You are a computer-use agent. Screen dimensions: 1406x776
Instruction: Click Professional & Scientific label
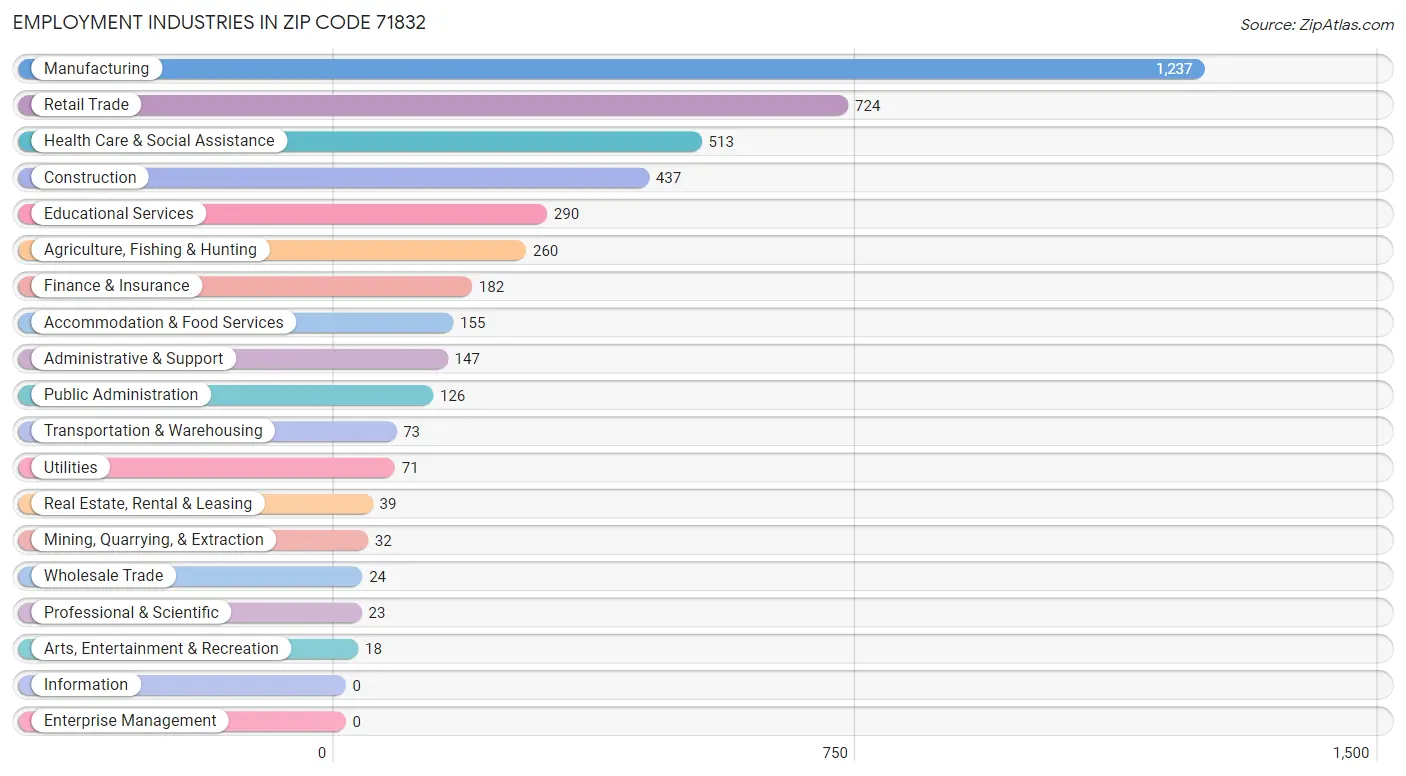[x=131, y=613]
